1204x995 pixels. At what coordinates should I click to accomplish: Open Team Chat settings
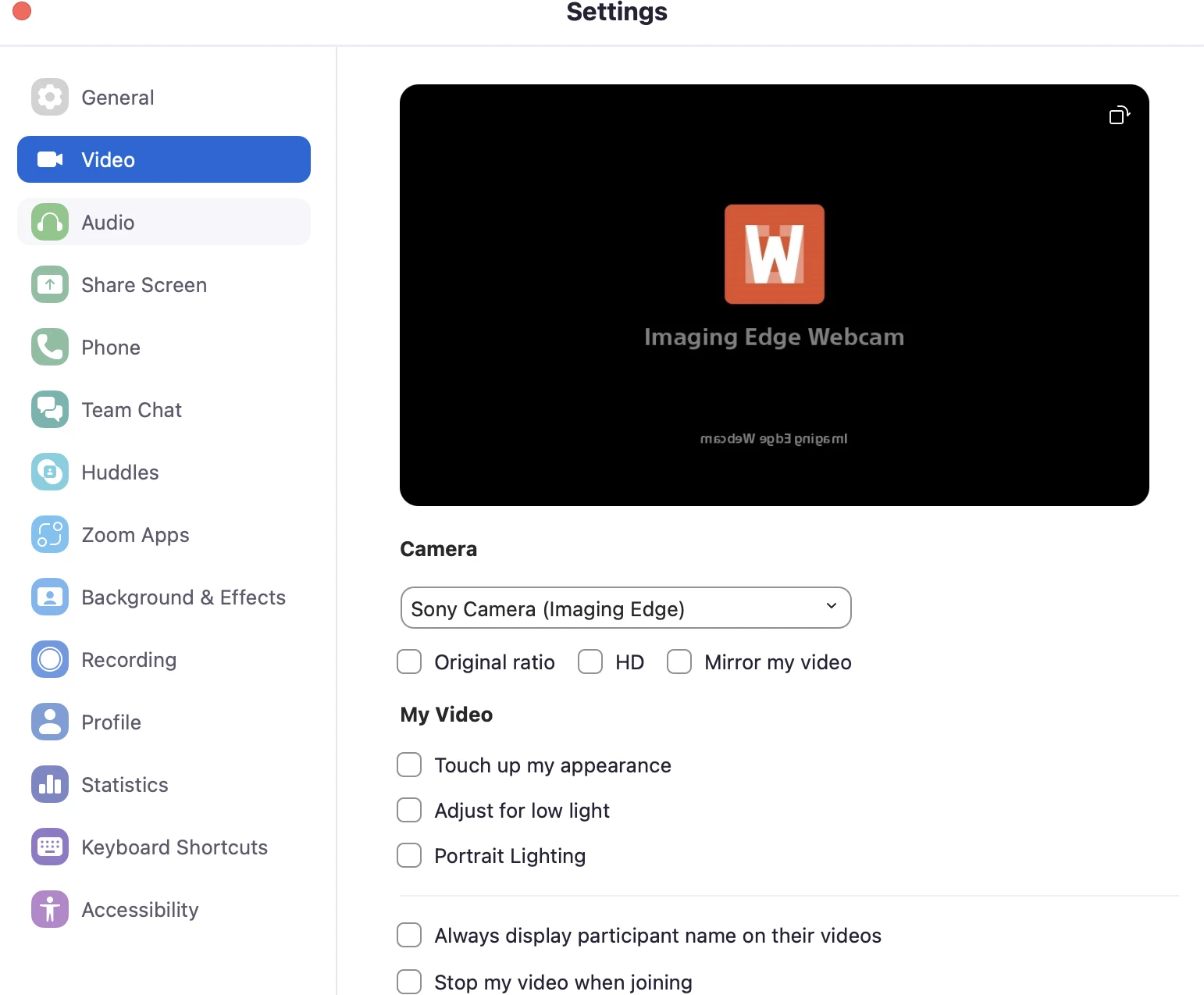pos(164,409)
